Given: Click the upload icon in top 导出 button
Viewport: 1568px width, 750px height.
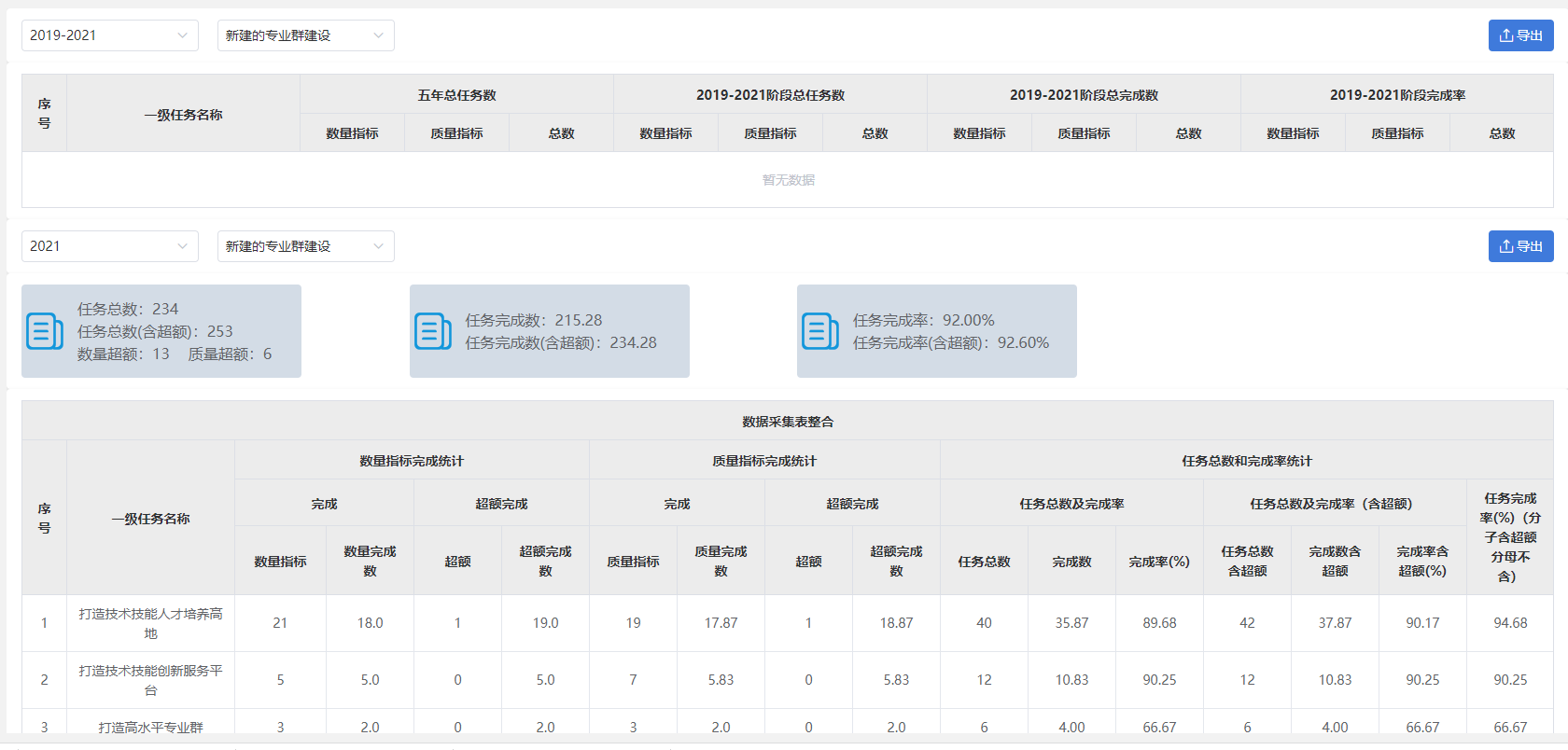Looking at the screenshot, I should coord(1505,35).
